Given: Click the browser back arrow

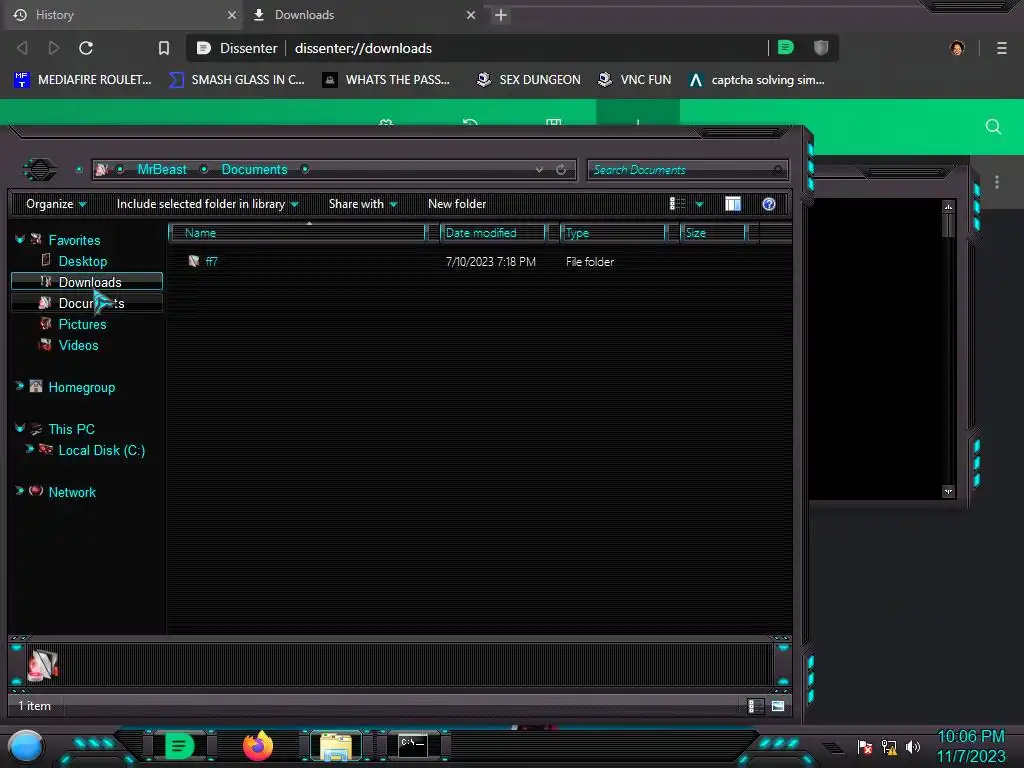Looking at the screenshot, I should pyautogui.click(x=22, y=48).
